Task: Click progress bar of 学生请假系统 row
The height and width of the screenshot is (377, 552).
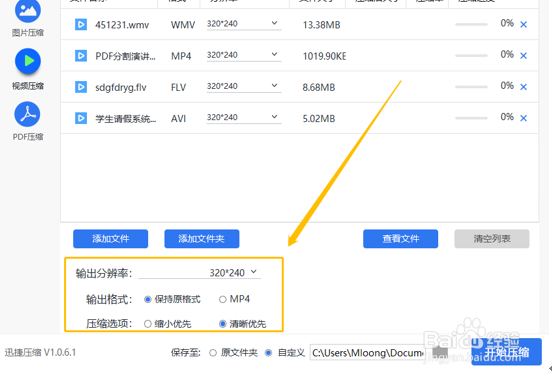Action: [x=471, y=118]
